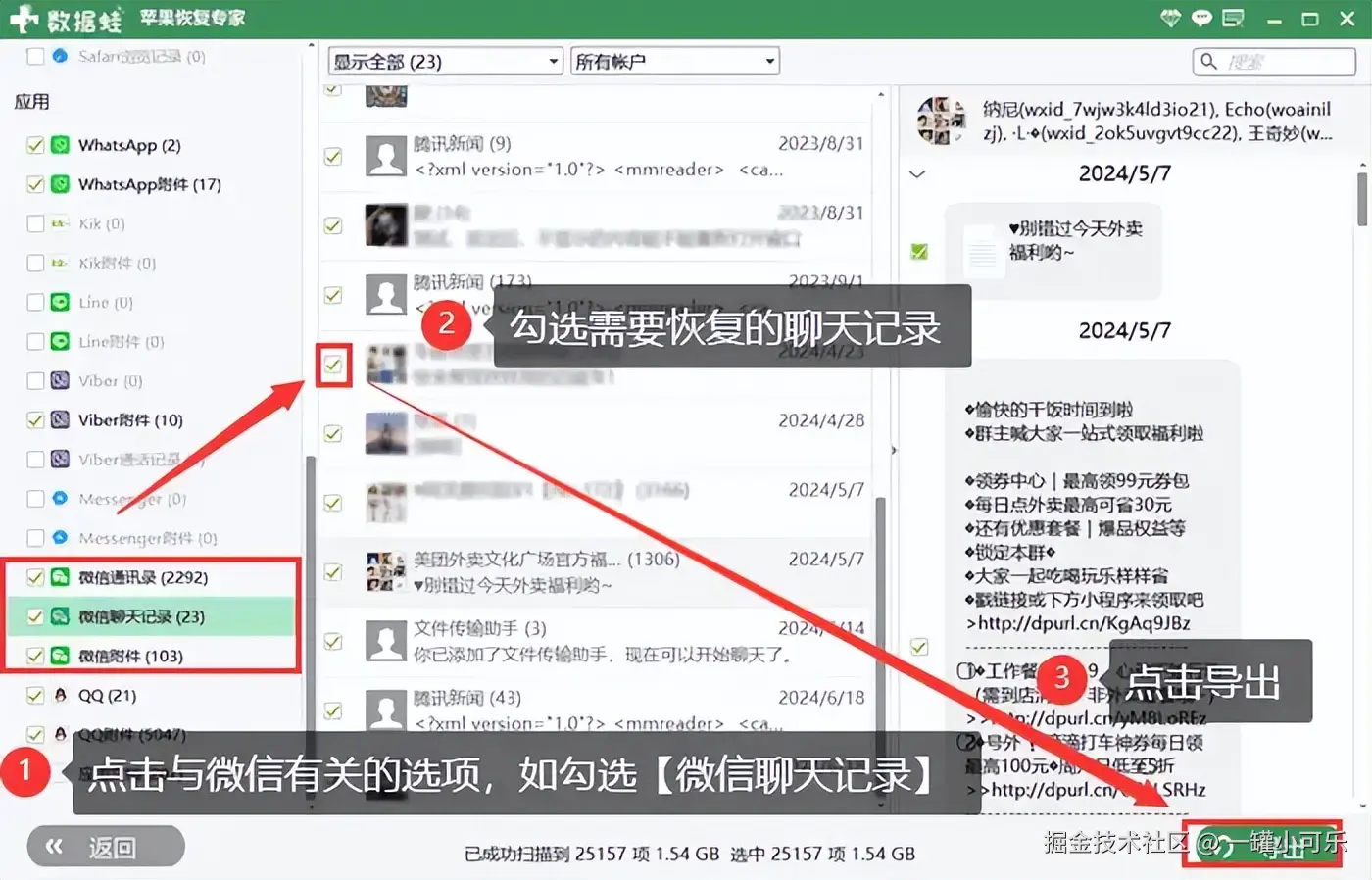Click the group avatar in chat preview header
Viewport: 1372px width, 880px height.
point(941,121)
